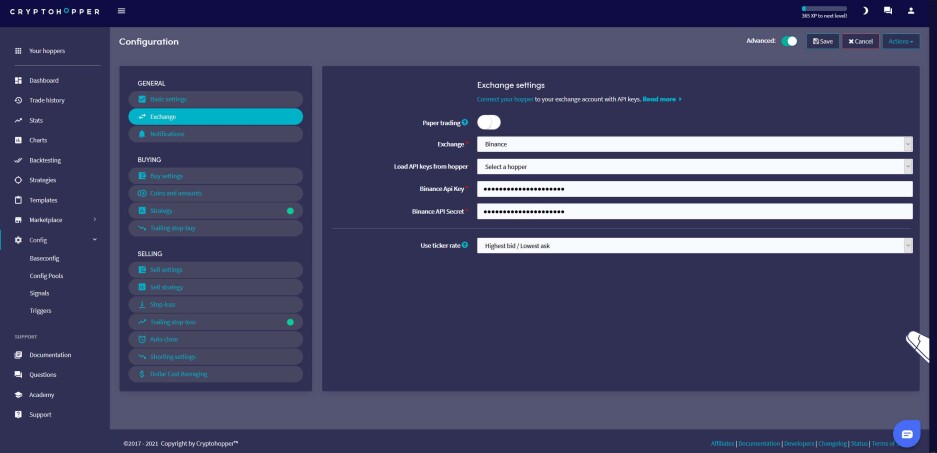Open the buying Strategy section
Image resolution: width=937 pixels, height=453 pixels.
216,211
